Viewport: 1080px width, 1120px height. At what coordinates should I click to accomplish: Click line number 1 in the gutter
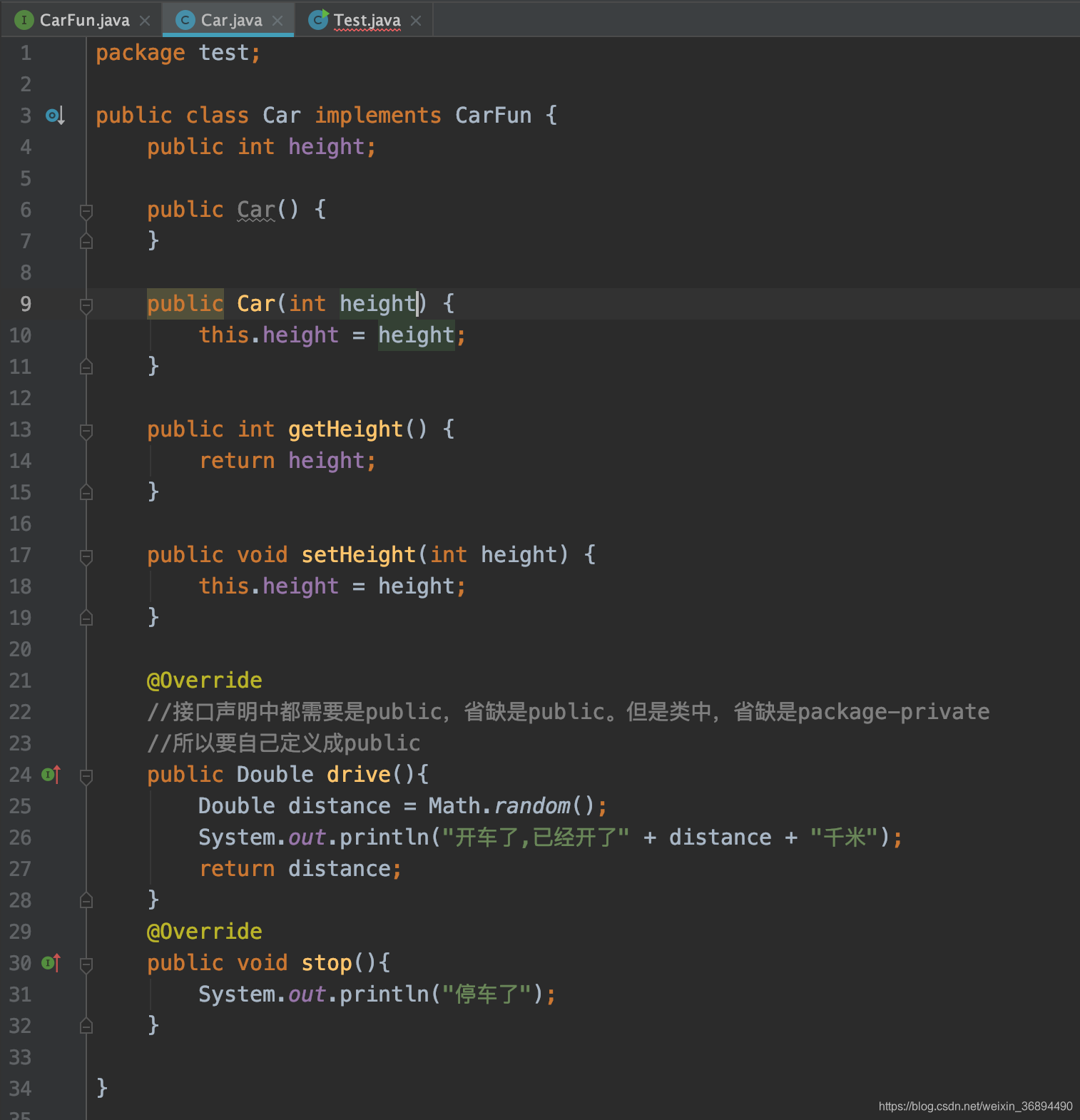pyautogui.click(x=26, y=53)
